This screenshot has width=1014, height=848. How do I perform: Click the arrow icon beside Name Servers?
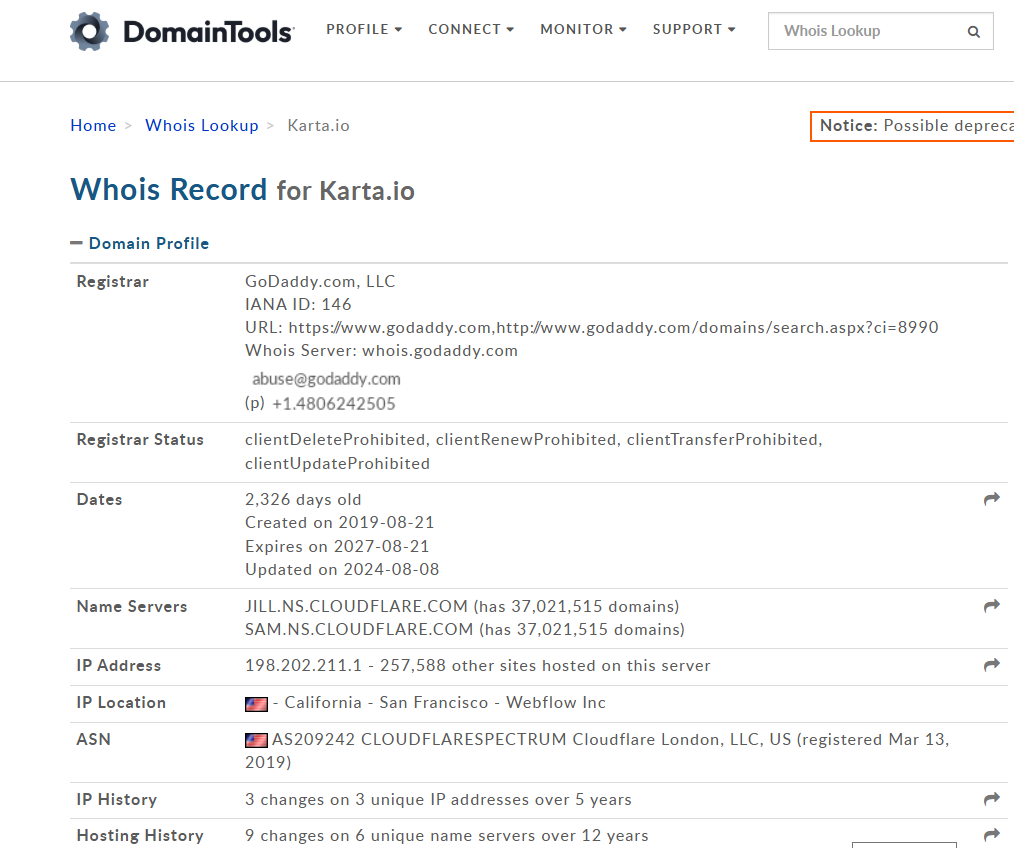(991, 606)
